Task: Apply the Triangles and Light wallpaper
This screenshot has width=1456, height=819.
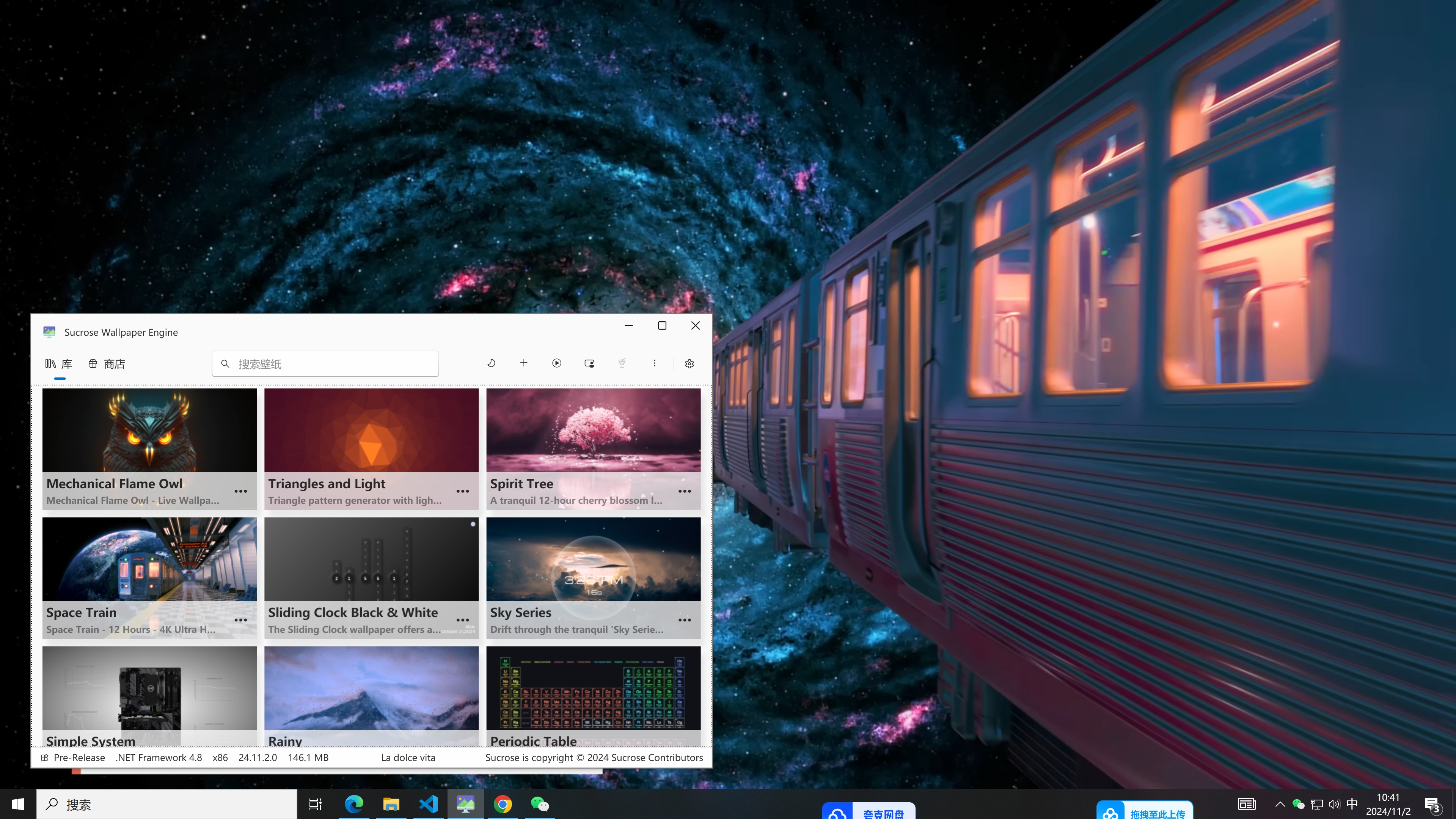Action: pos(371,430)
